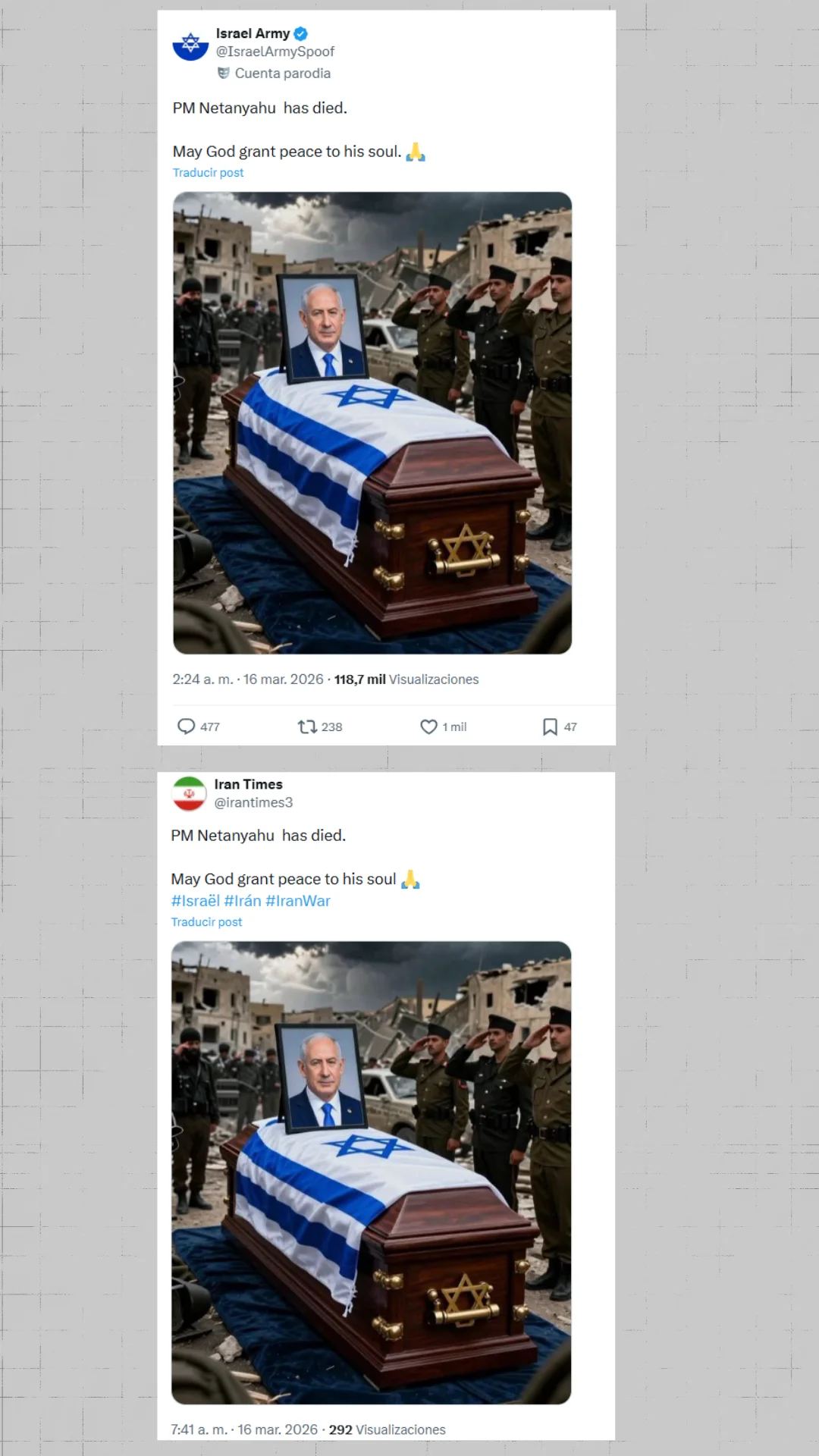Click the @IsraelArmySpoof handle
Image resolution: width=819 pixels, height=1456 pixels.
coord(275,52)
